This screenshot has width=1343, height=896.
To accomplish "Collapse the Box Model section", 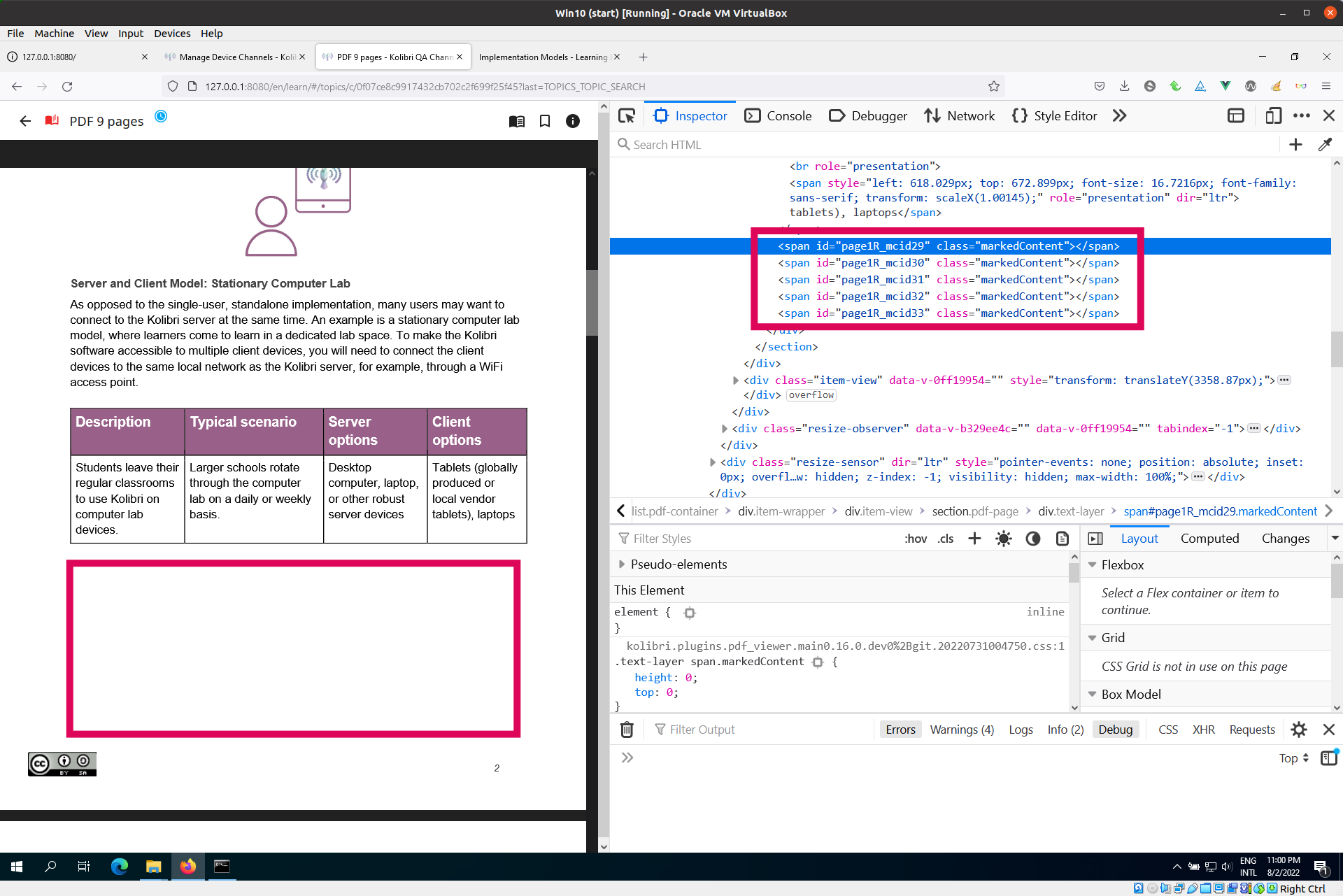I will tap(1093, 694).
